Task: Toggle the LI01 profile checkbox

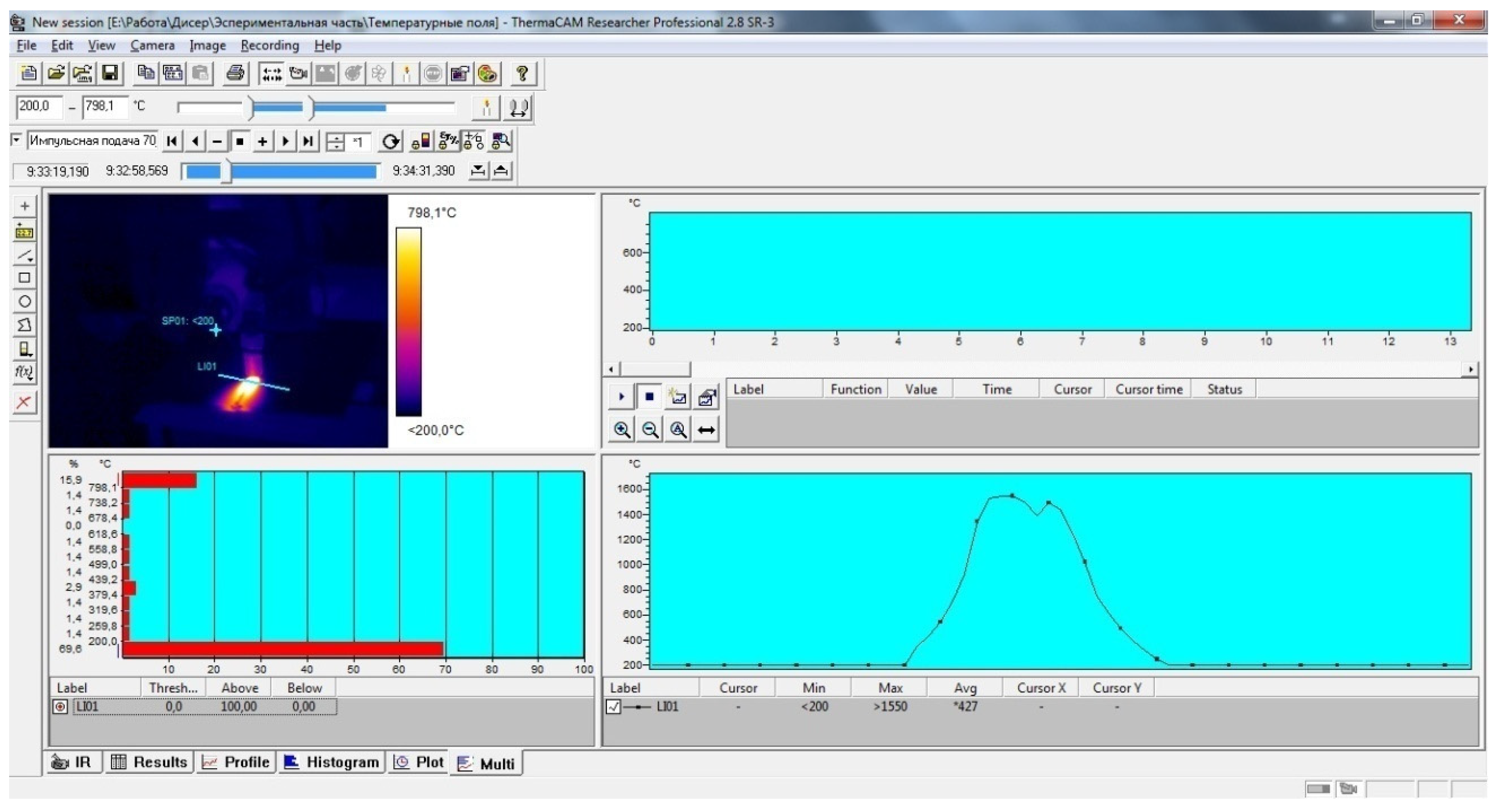Action: point(614,707)
